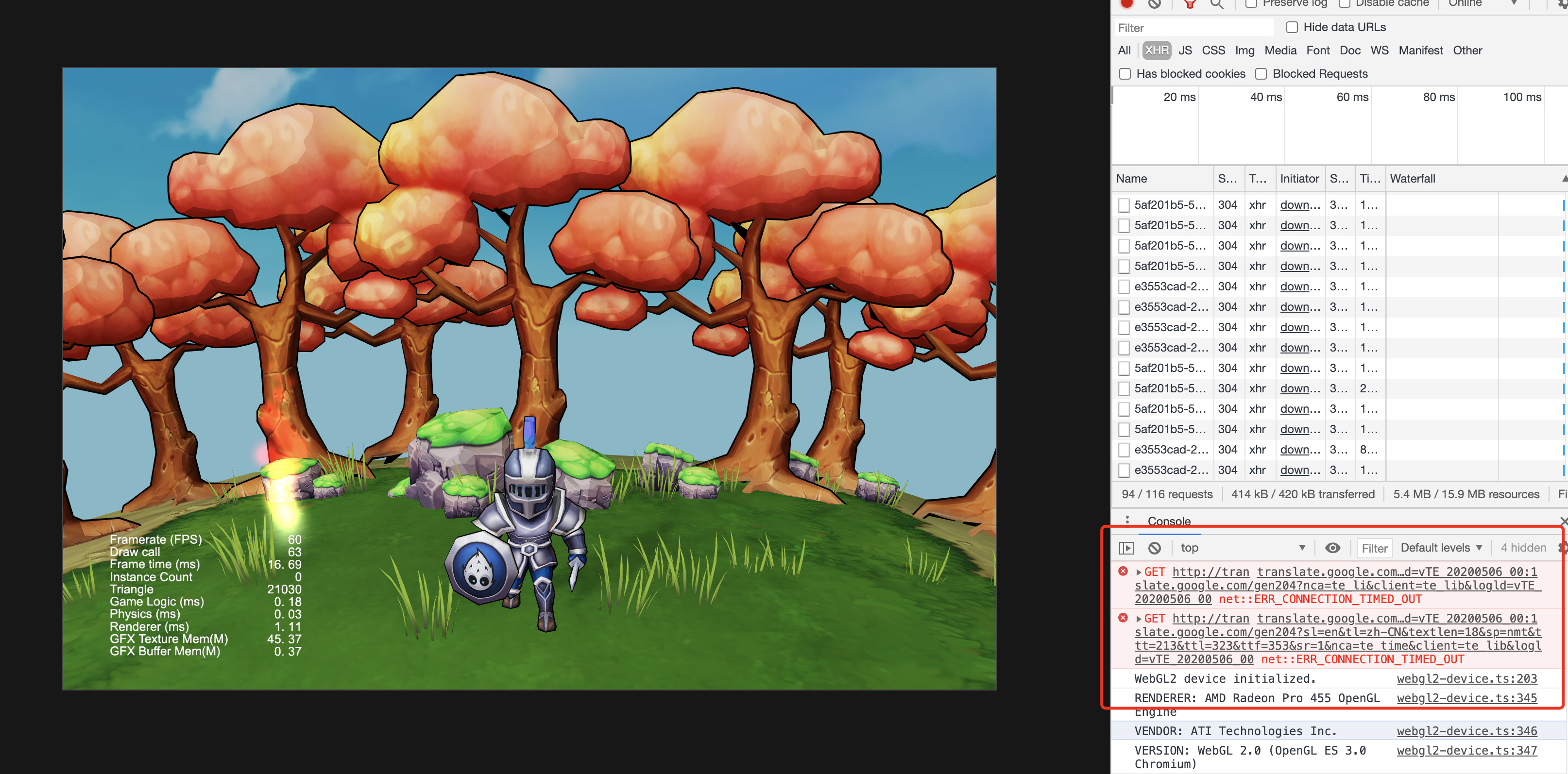Open the top context selector dropdown
This screenshot has width=1568, height=774.
[1242, 548]
